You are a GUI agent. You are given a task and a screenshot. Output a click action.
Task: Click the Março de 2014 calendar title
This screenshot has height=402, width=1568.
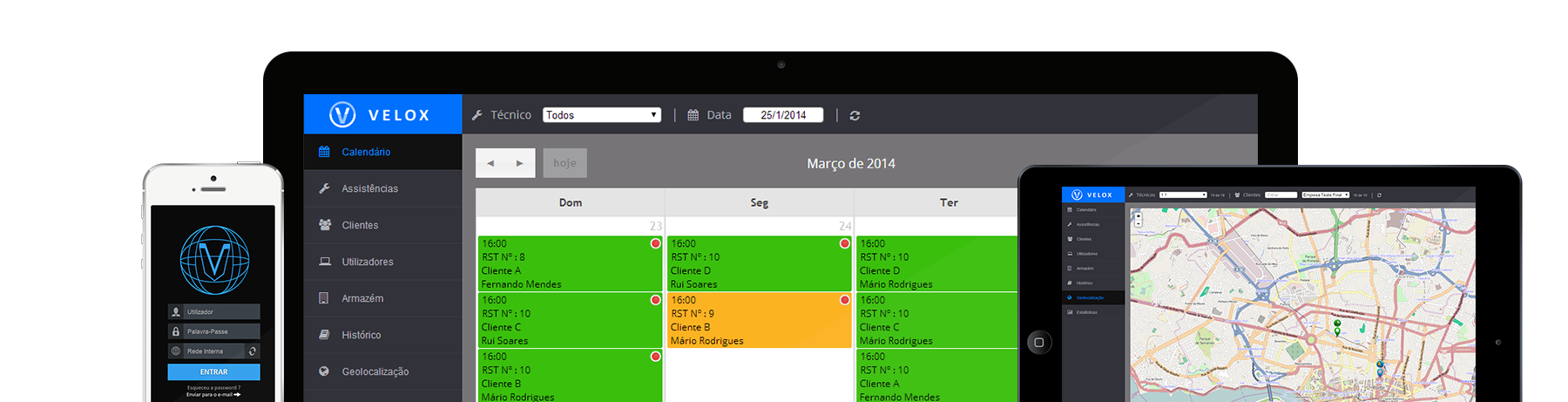click(851, 163)
